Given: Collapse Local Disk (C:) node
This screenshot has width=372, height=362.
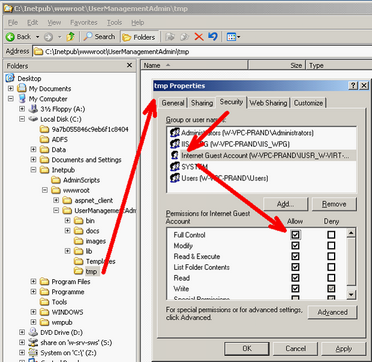Looking at the screenshot, I should pos(22,119).
